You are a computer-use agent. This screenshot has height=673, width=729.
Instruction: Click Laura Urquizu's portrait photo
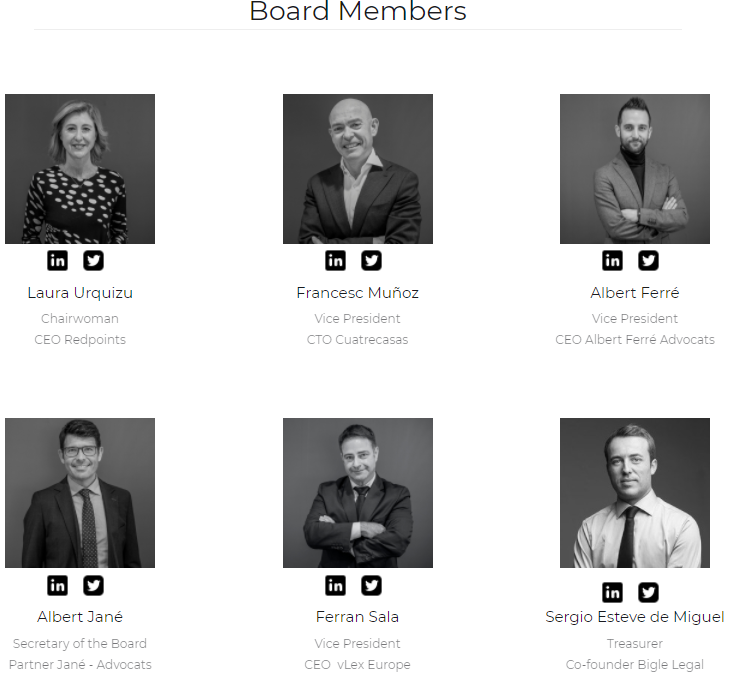80,169
